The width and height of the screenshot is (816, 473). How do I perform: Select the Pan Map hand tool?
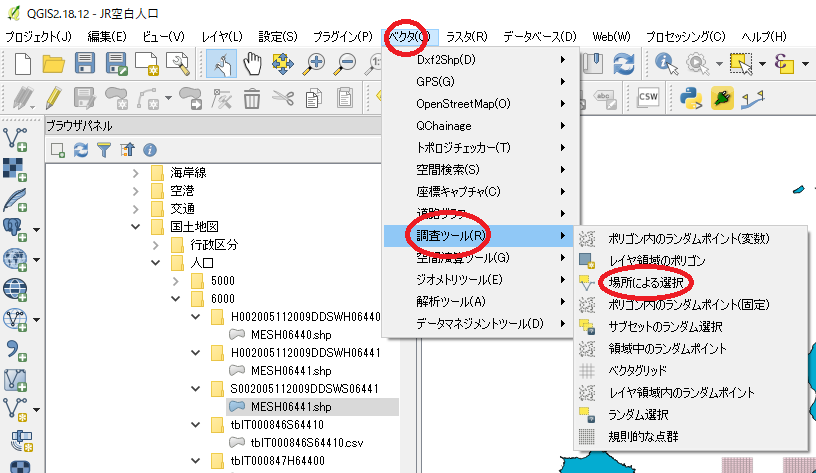point(252,63)
